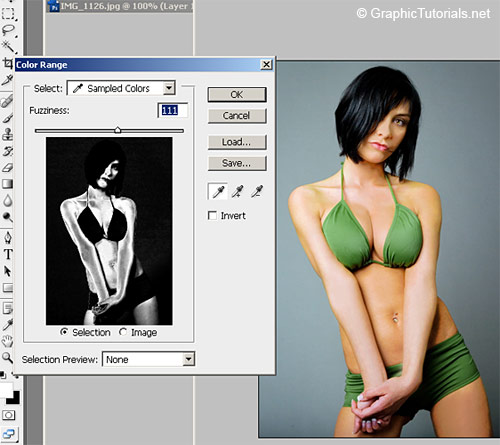
Task: Select the Gradient tool
Action: [x=7, y=184]
